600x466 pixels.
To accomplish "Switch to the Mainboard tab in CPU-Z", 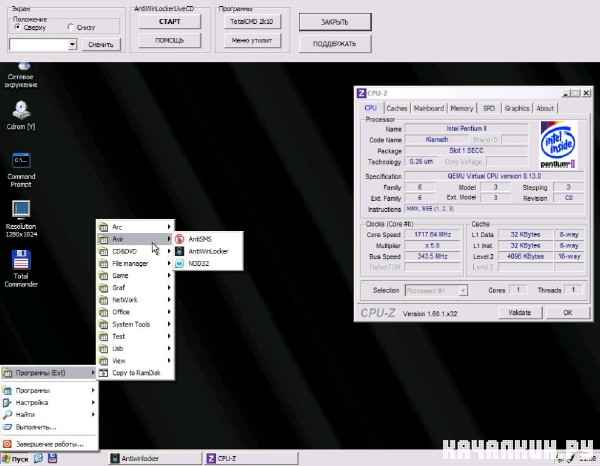I will 429,108.
